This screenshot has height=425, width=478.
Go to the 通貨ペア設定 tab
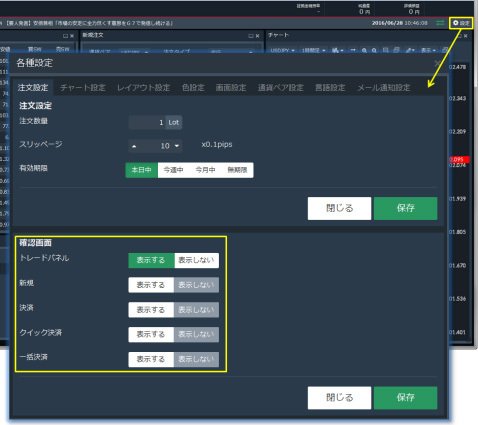281,88
